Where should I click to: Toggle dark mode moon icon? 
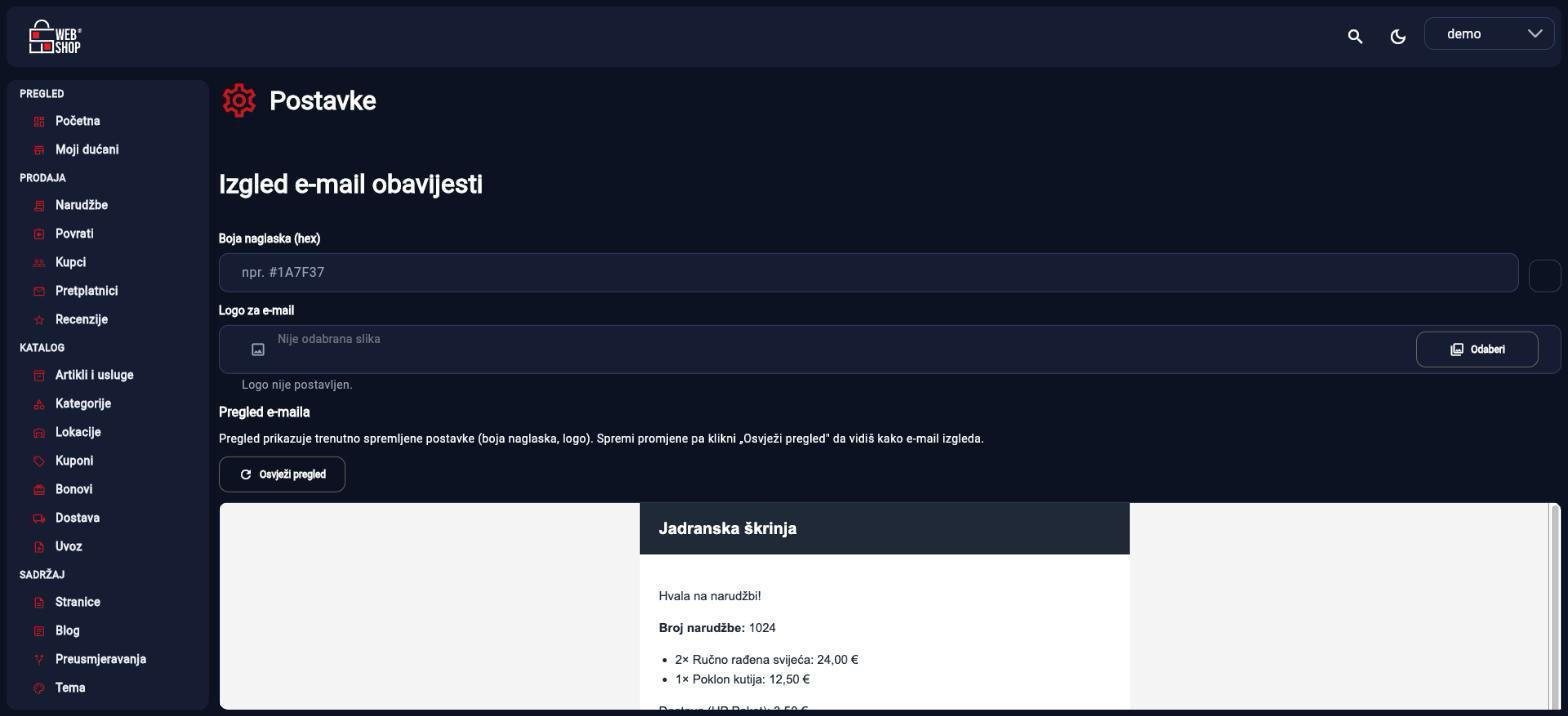1398,36
